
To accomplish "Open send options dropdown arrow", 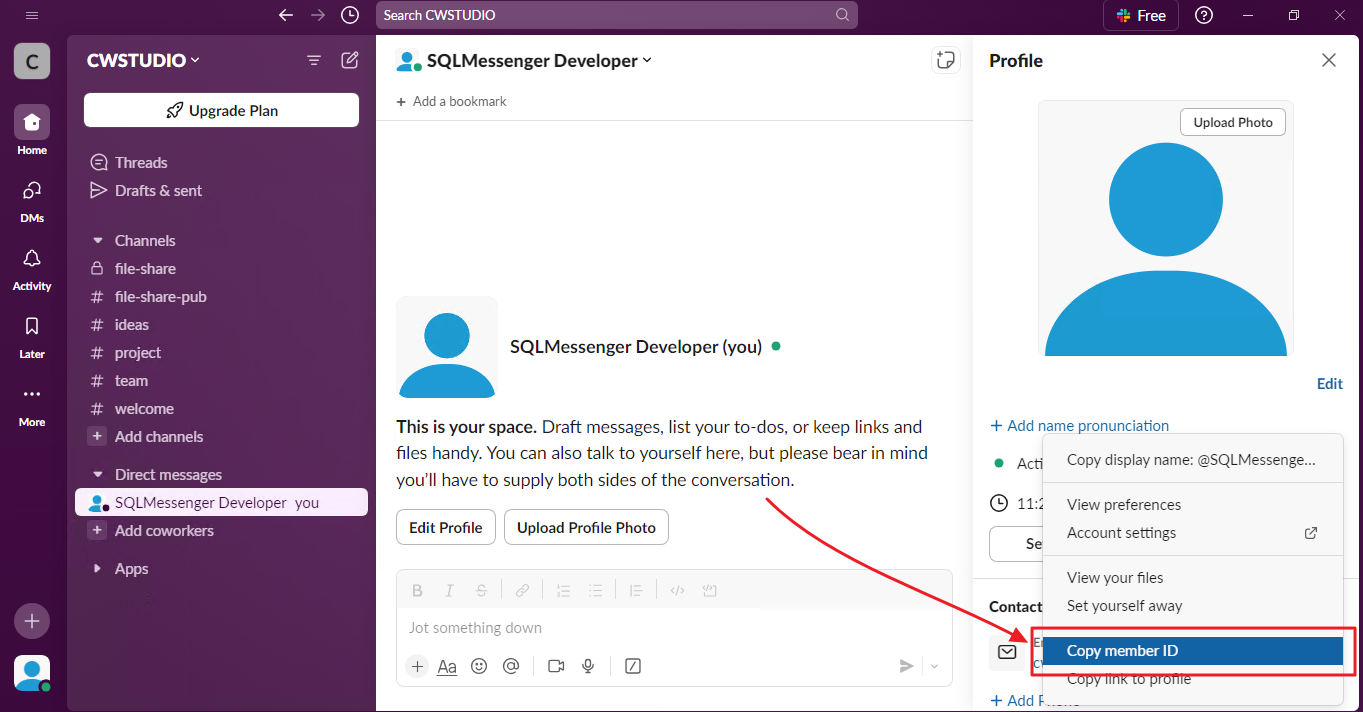I will point(935,666).
